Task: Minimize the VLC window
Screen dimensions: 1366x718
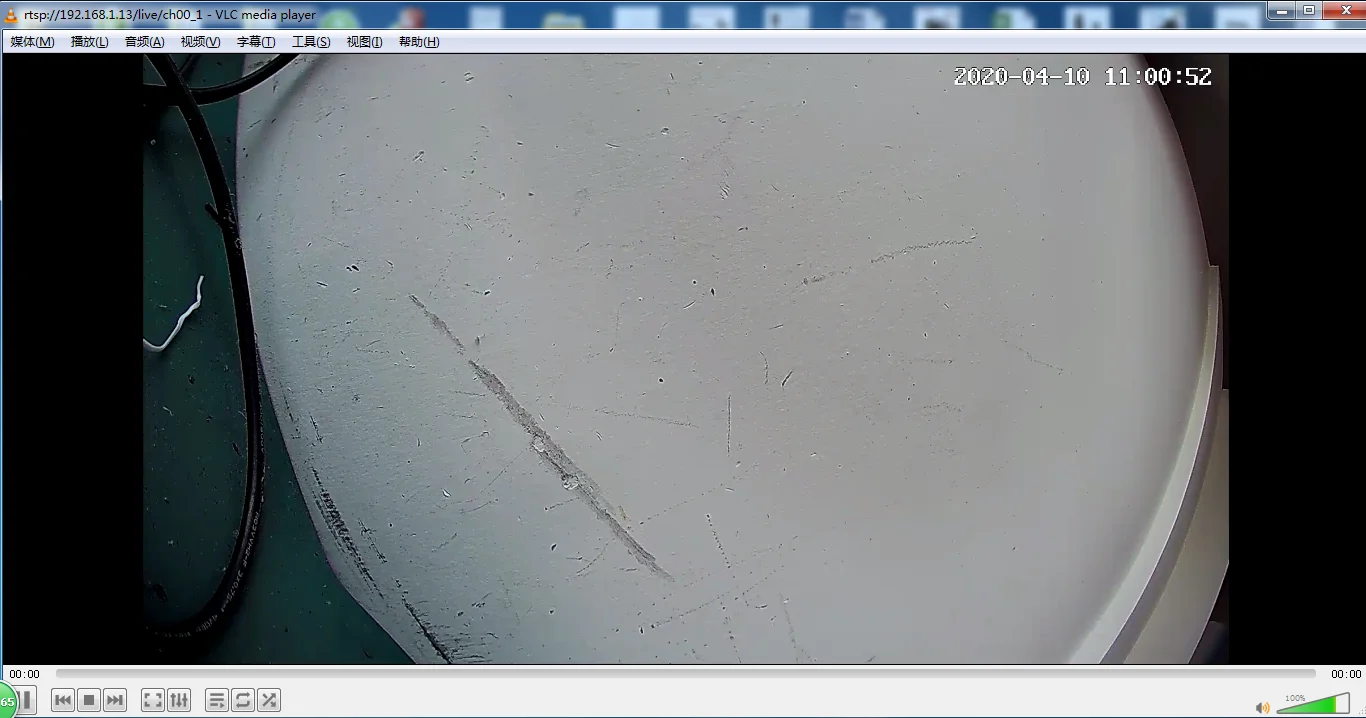Action: tap(1282, 10)
